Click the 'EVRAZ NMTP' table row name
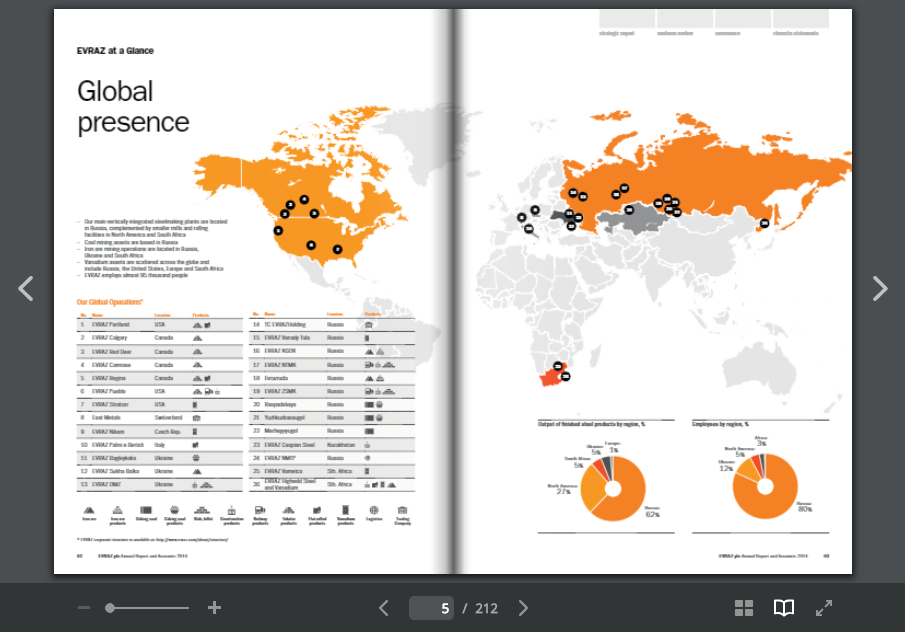This screenshot has width=905, height=632. (x=280, y=458)
